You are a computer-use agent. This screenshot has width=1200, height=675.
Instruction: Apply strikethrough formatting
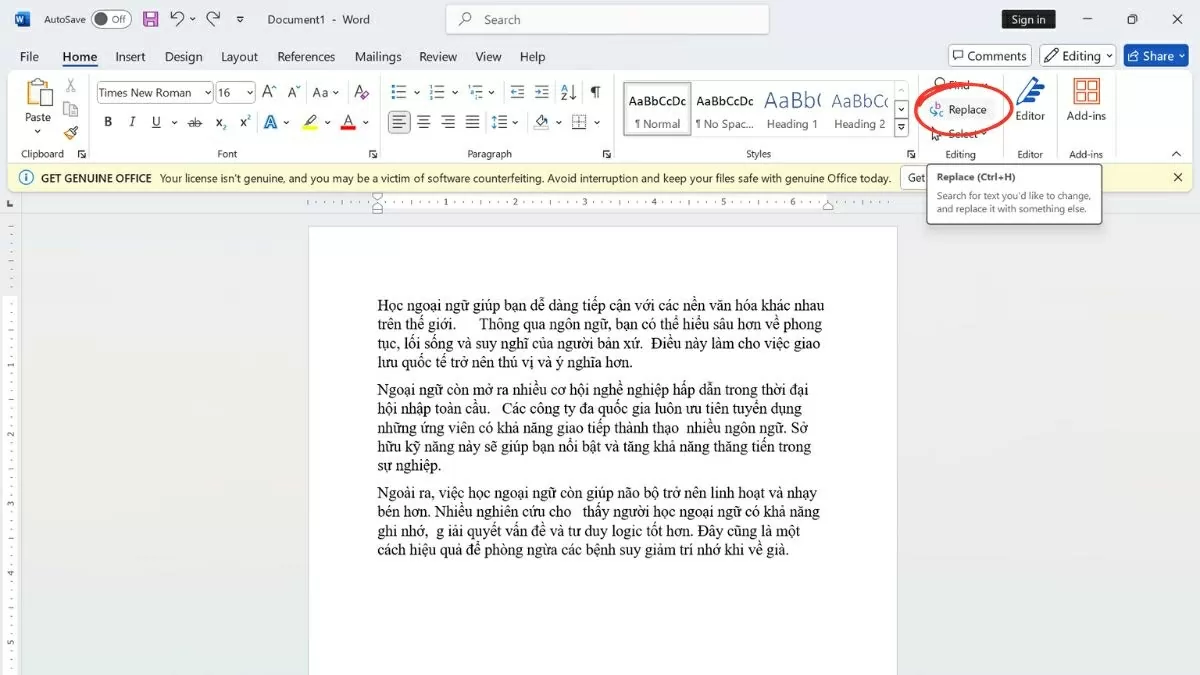(x=195, y=122)
